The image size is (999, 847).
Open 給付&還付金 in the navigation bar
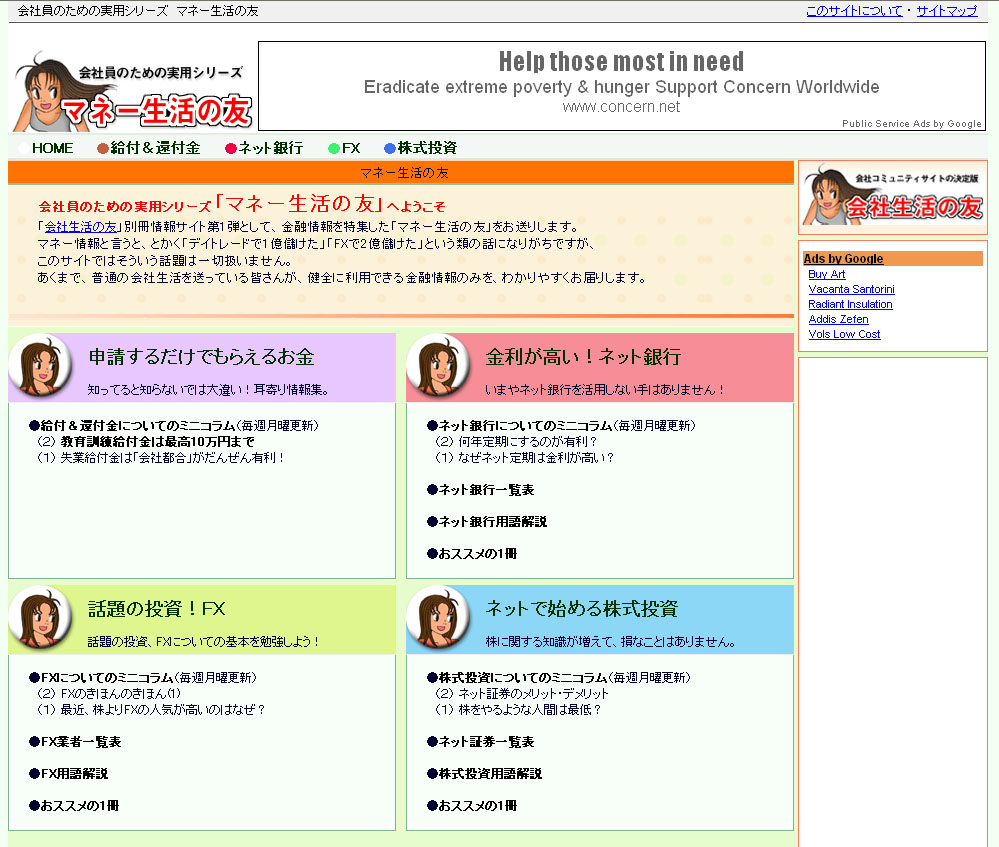155,148
